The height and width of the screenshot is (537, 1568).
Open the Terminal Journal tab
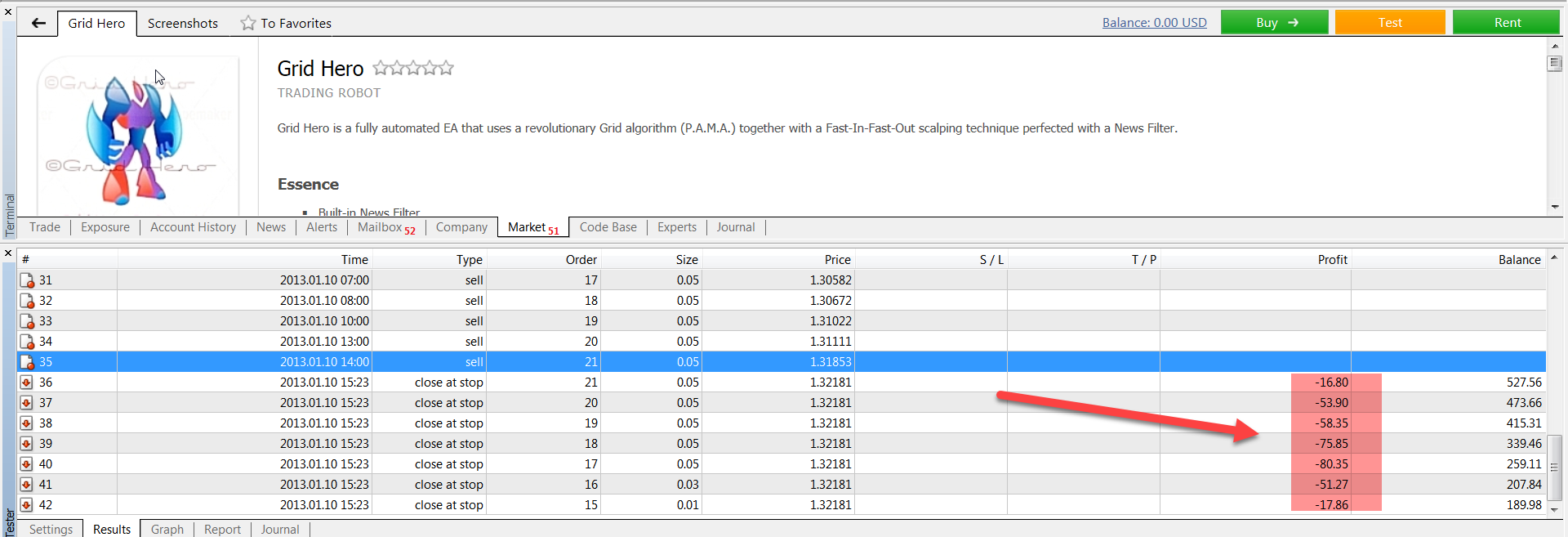click(x=736, y=227)
